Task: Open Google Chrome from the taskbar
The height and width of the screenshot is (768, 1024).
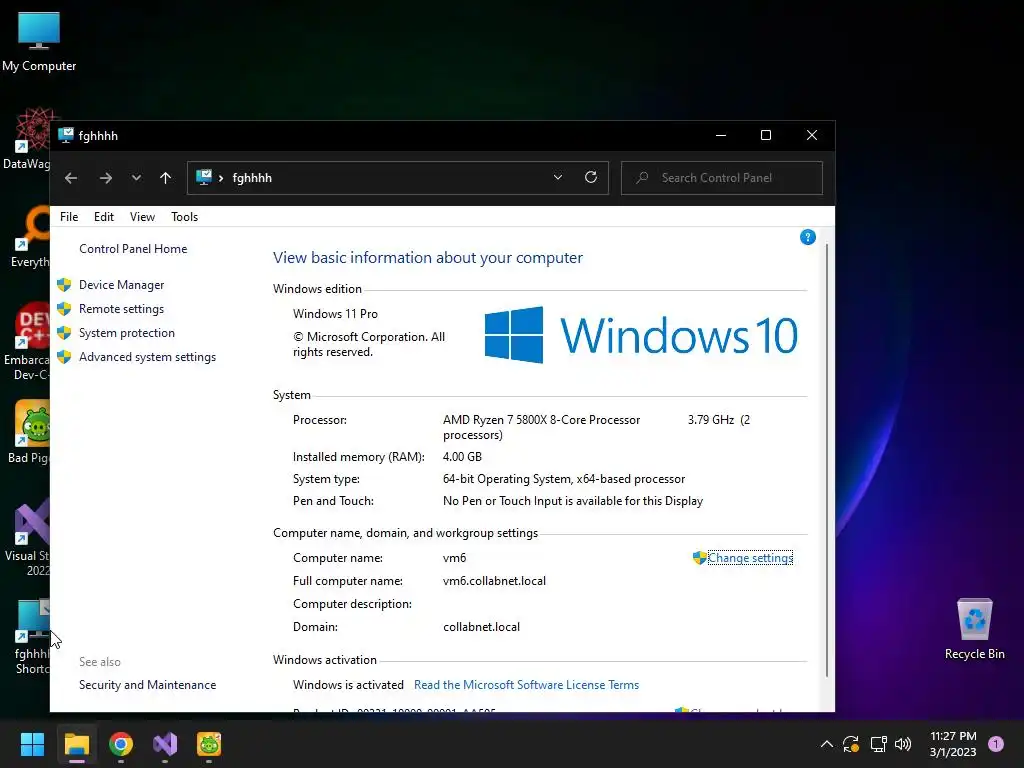Action: click(121, 744)
